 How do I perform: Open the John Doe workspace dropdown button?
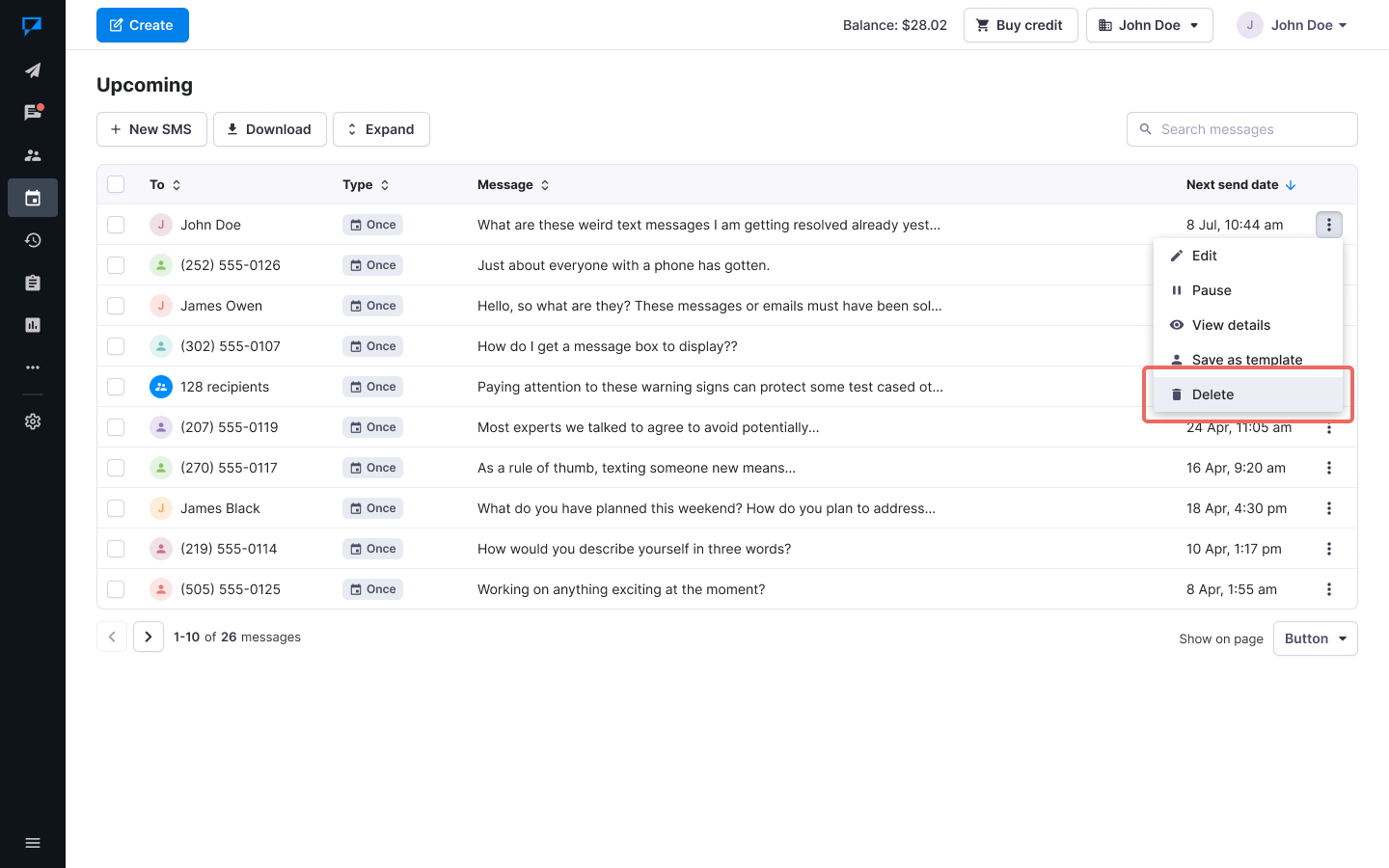coord(1149,25)
